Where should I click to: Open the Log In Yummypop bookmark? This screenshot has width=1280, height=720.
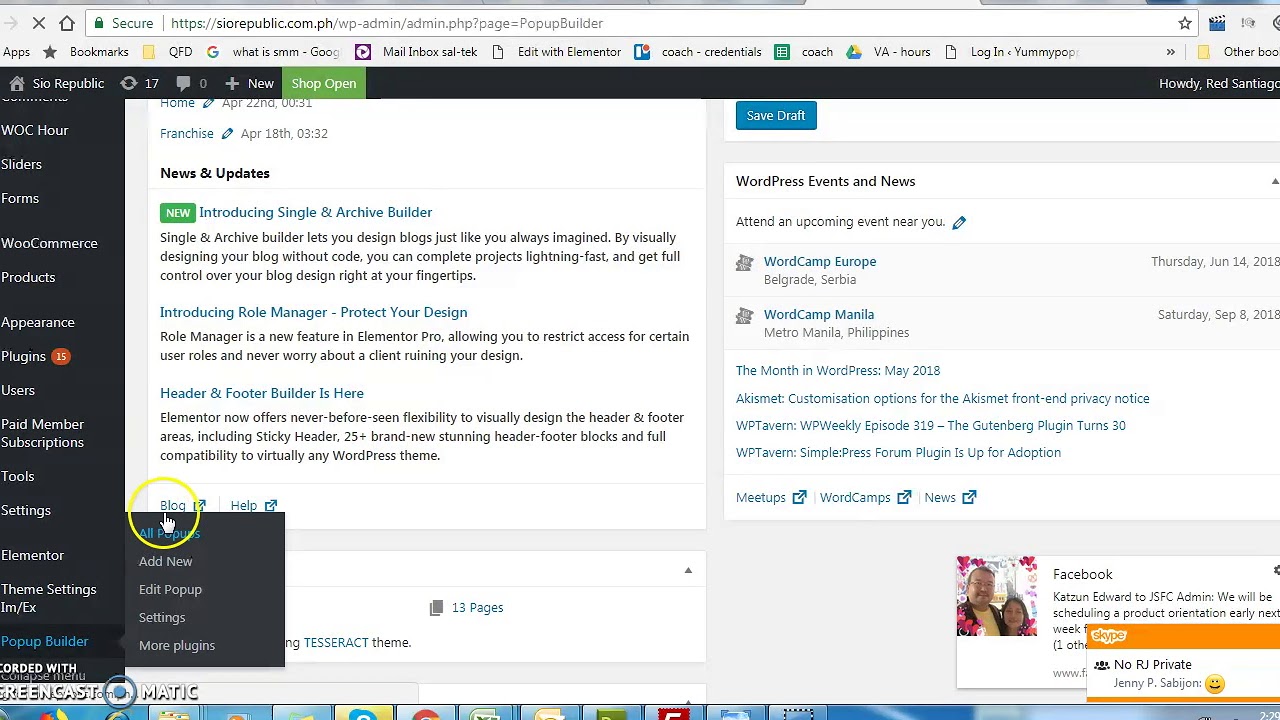[x=1011, y=52]
